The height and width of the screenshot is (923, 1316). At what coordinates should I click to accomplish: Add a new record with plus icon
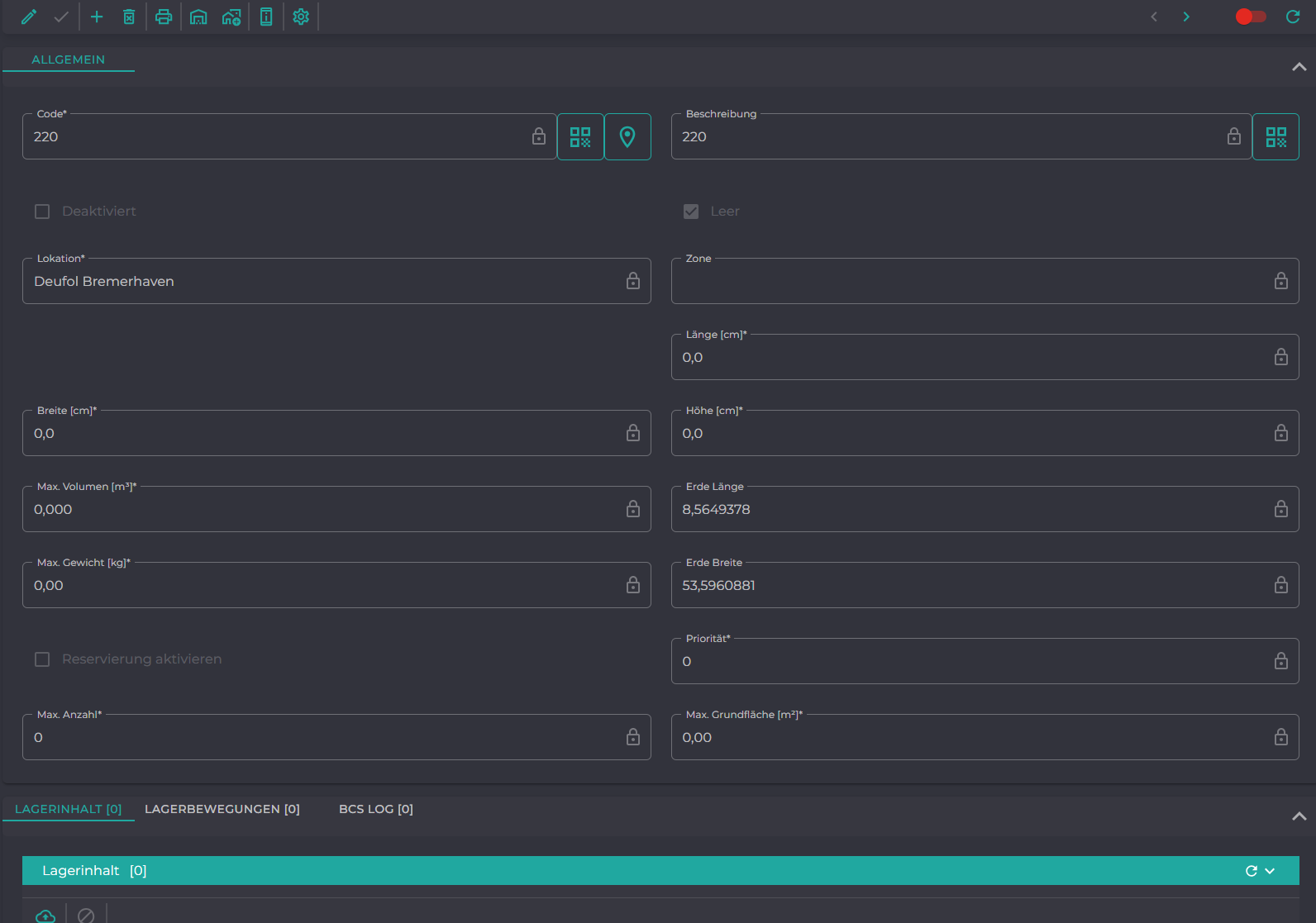[x=97, y=17]
